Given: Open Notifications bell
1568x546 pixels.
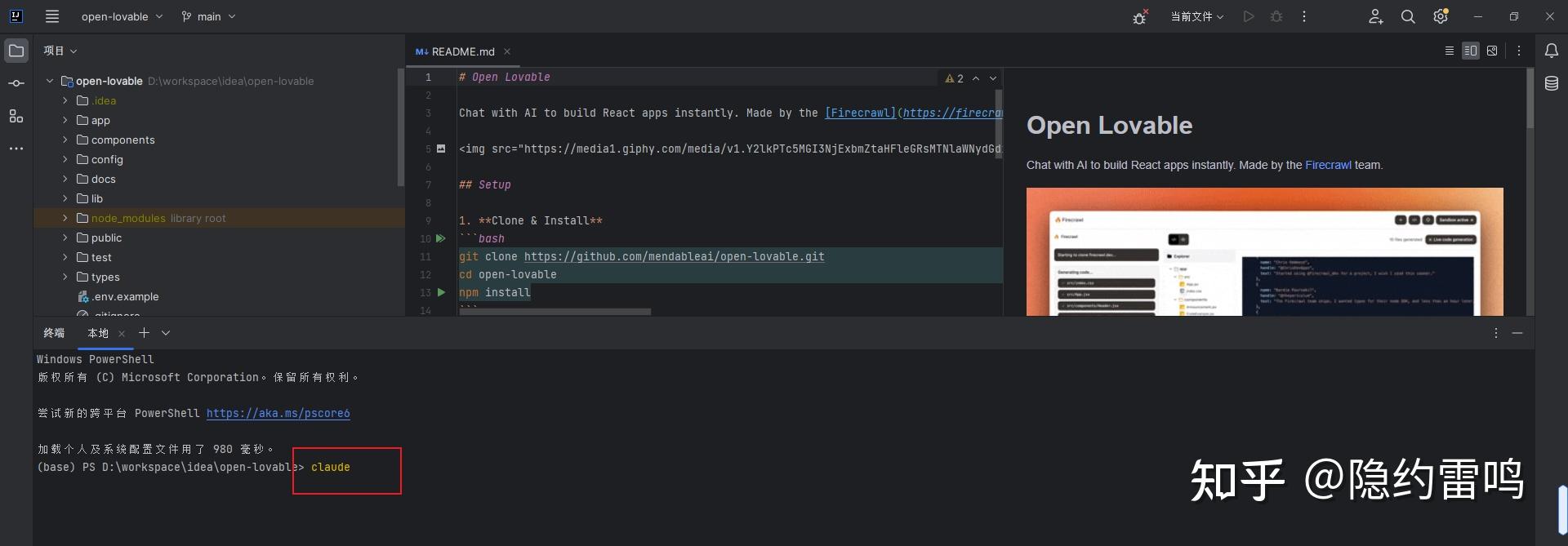Looking at the screenshot, I should point(1552,51).
